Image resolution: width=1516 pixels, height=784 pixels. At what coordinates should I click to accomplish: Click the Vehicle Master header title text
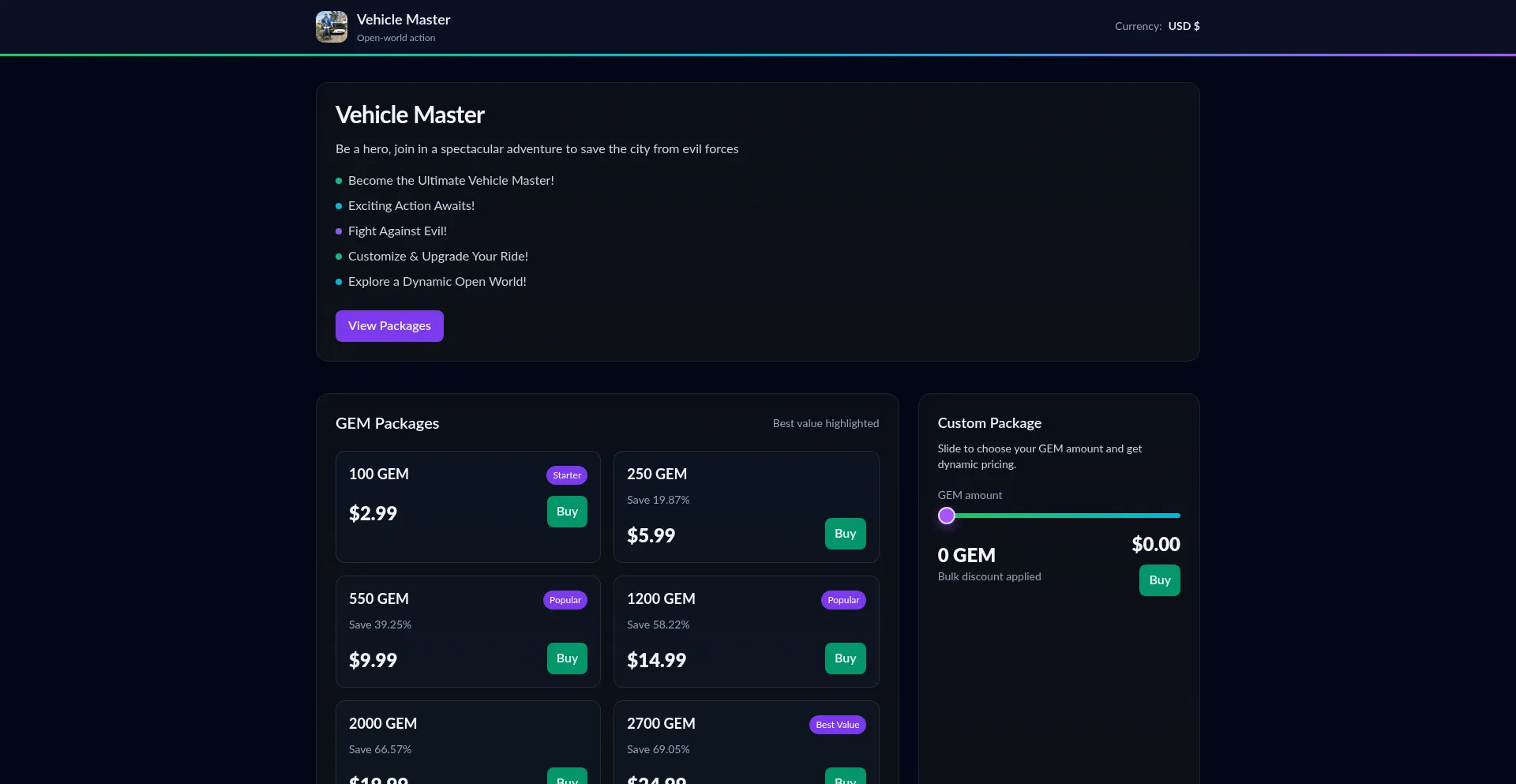[403, 20]
